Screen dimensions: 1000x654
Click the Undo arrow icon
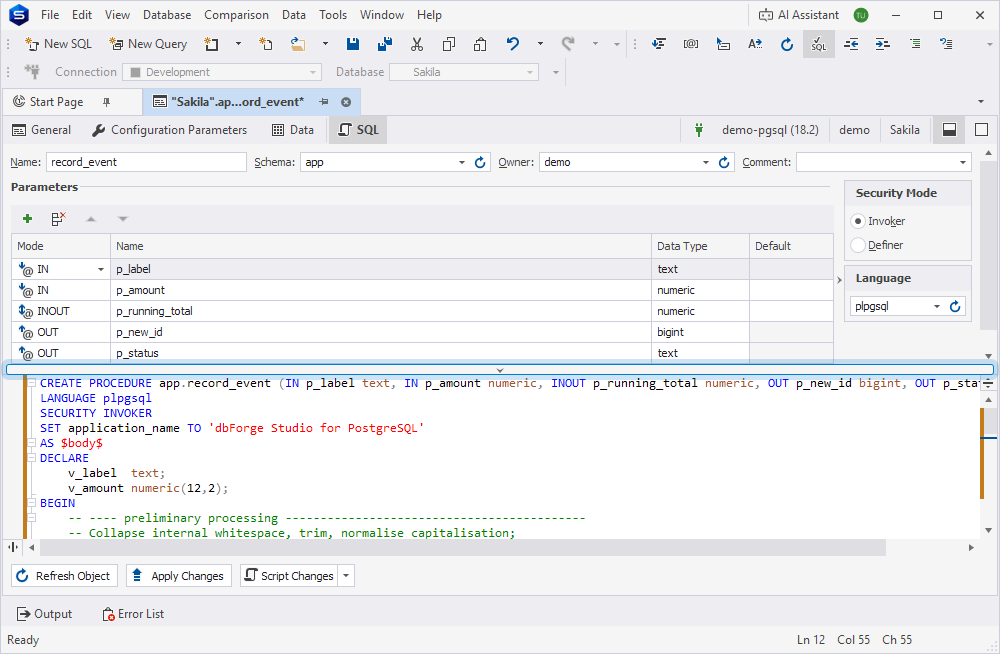point(513,43)
